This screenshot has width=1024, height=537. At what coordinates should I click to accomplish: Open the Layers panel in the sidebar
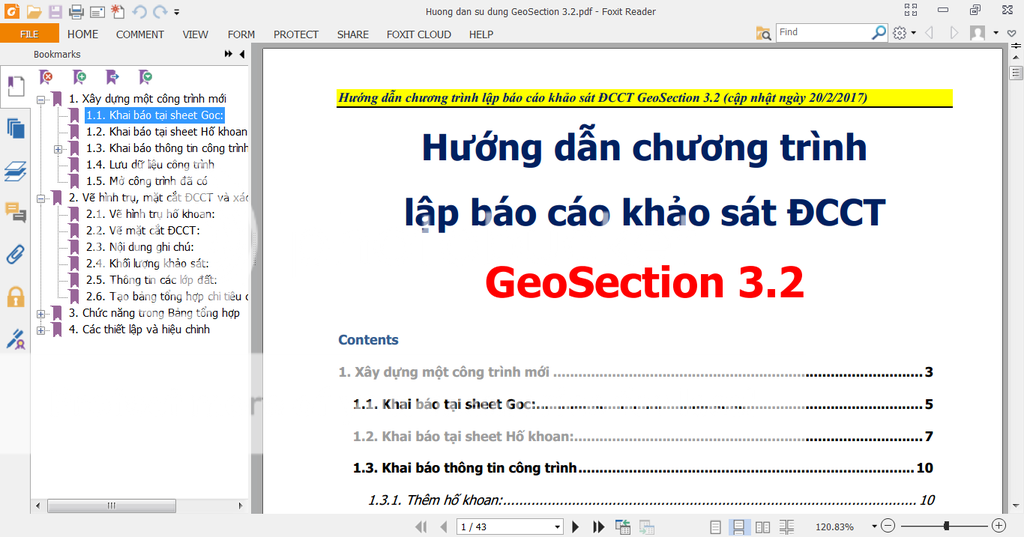point(15,171)
